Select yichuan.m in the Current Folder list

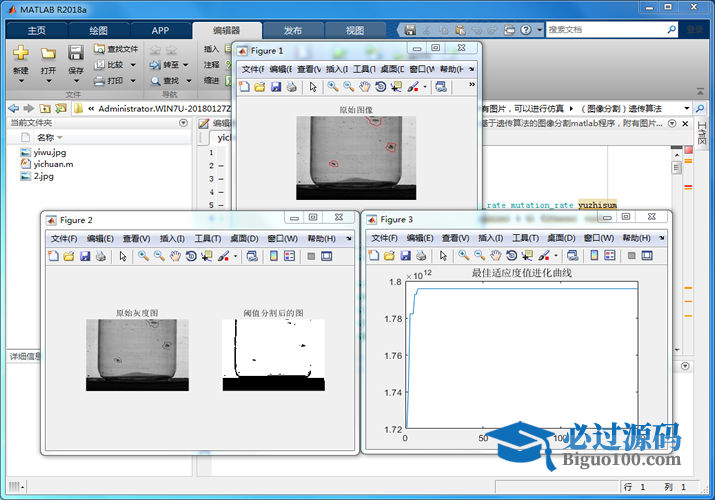pos(47,164)
